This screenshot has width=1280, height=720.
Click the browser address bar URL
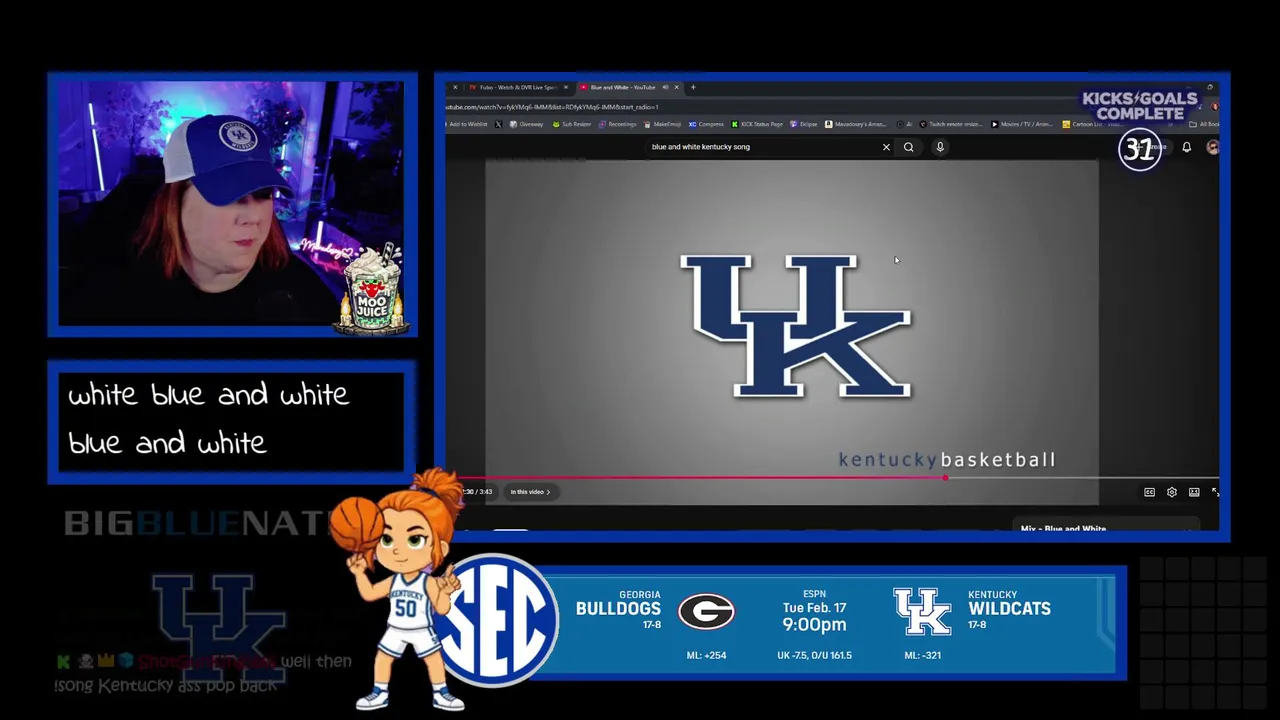[x=552, y=107]
